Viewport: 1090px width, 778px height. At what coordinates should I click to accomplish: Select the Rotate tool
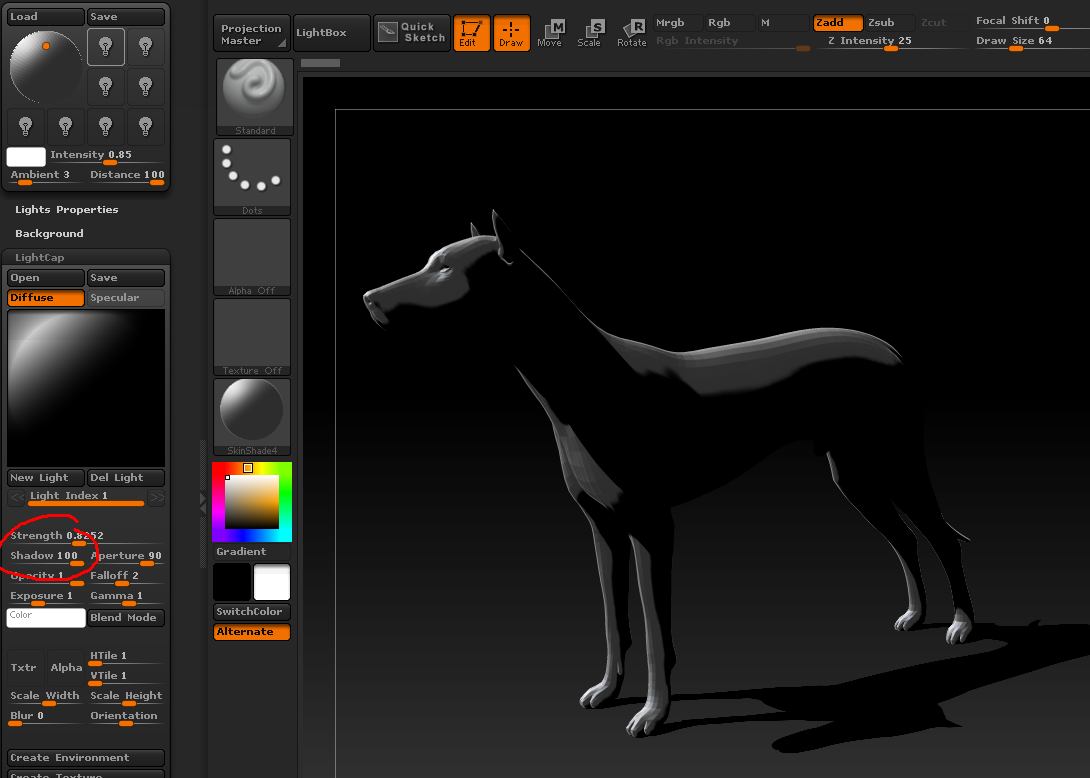631,33
